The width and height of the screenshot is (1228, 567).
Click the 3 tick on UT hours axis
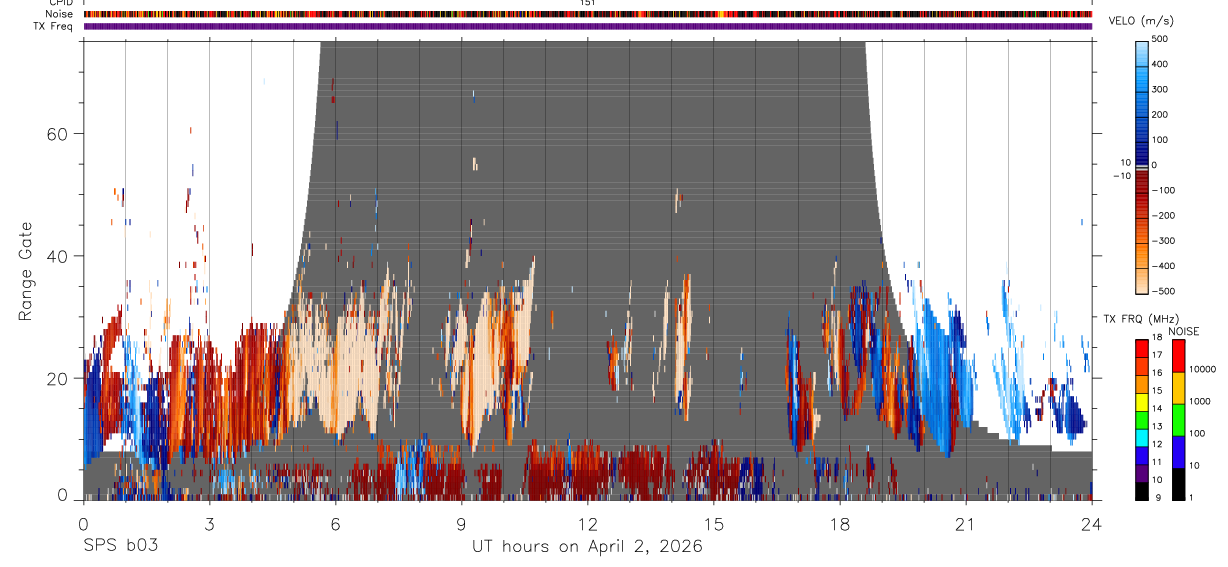[209, 523]
